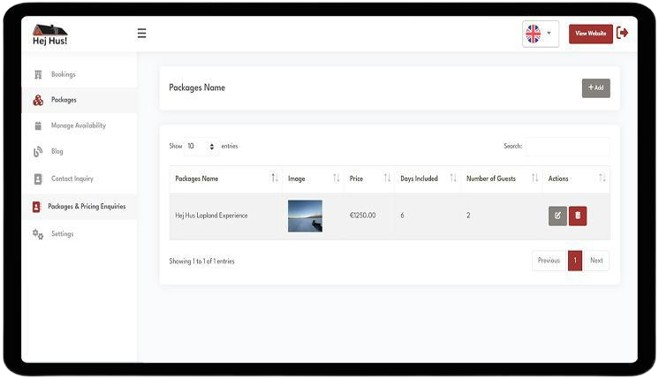This screenshot has width=659, height=379.
Task: Click the Blog sidebar icon
Action: [38, 152]
